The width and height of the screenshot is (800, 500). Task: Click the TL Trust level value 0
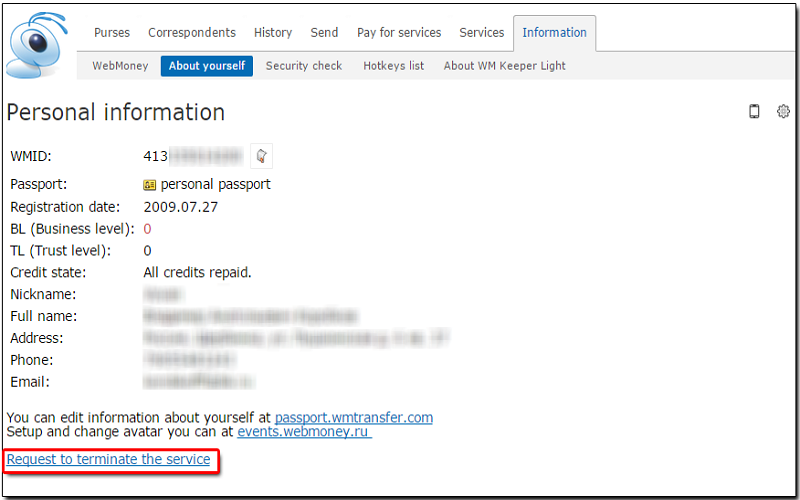pyautogui.click(x=147, y=251)
